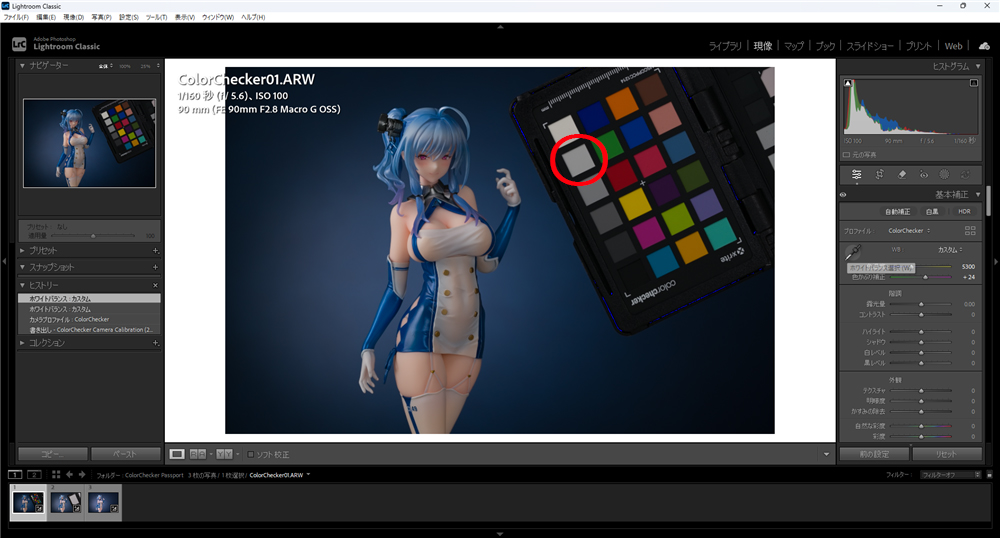Open the filter preset dropdown

point(951,475)
